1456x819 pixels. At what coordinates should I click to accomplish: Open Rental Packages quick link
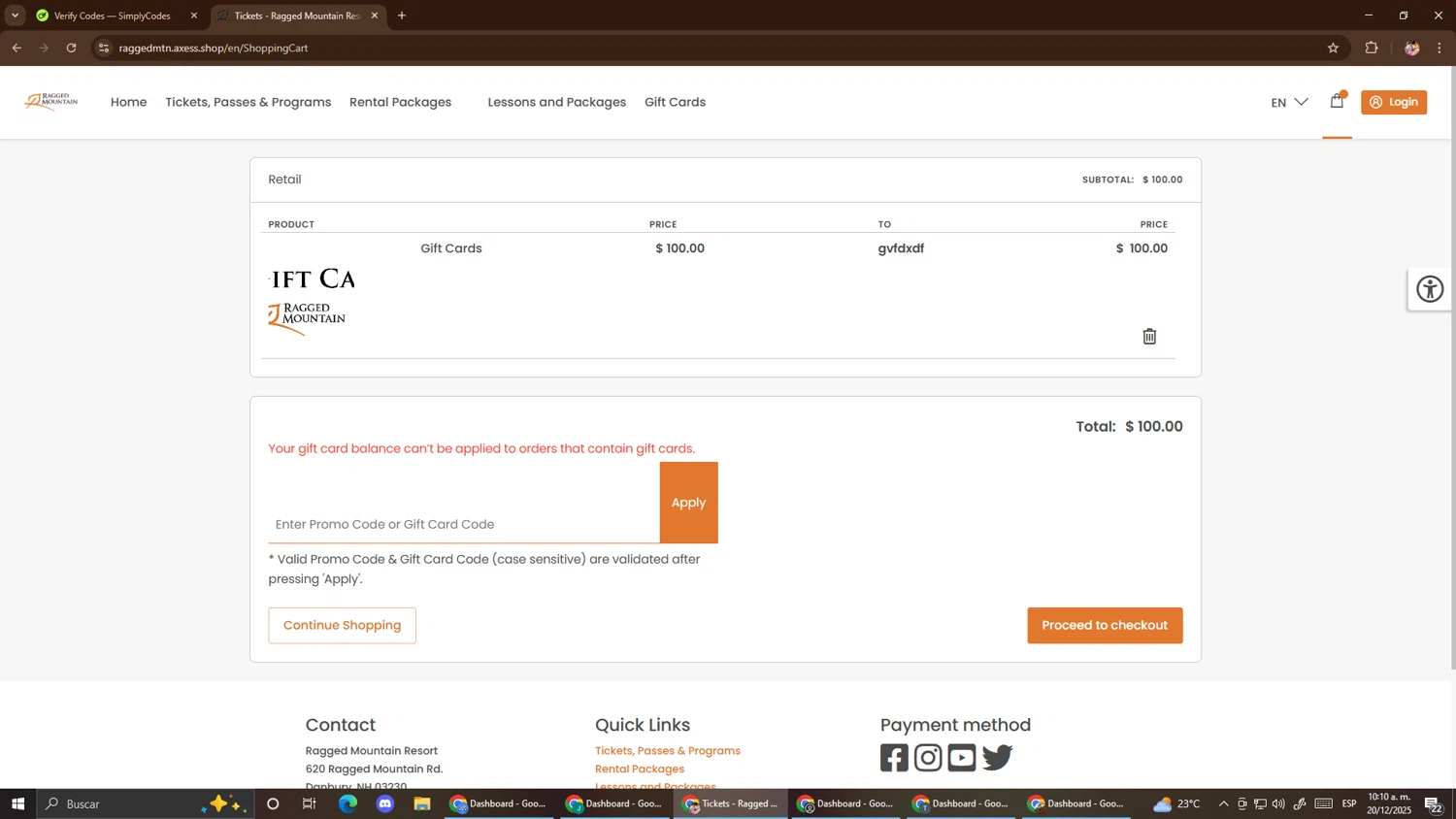[x=640, y=769]
